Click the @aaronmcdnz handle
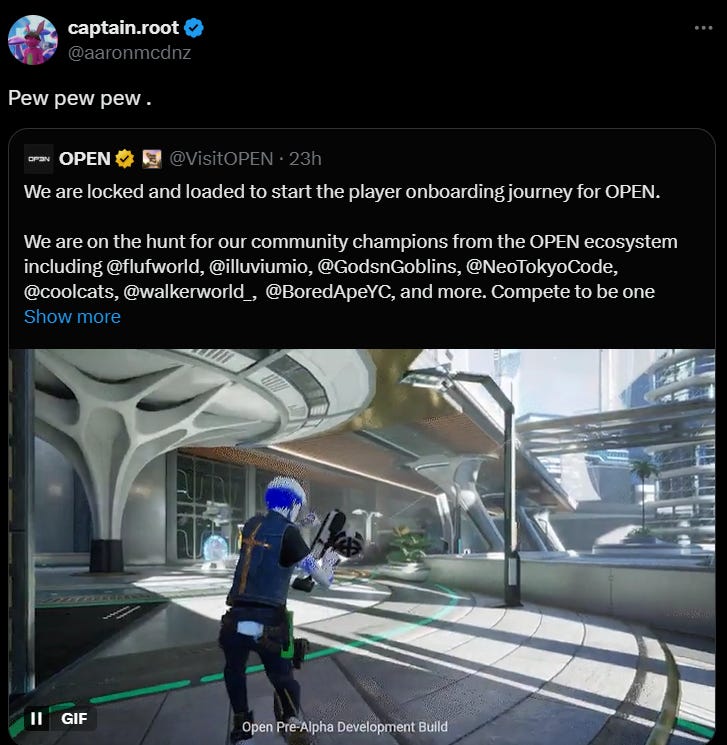 [129, 53]
